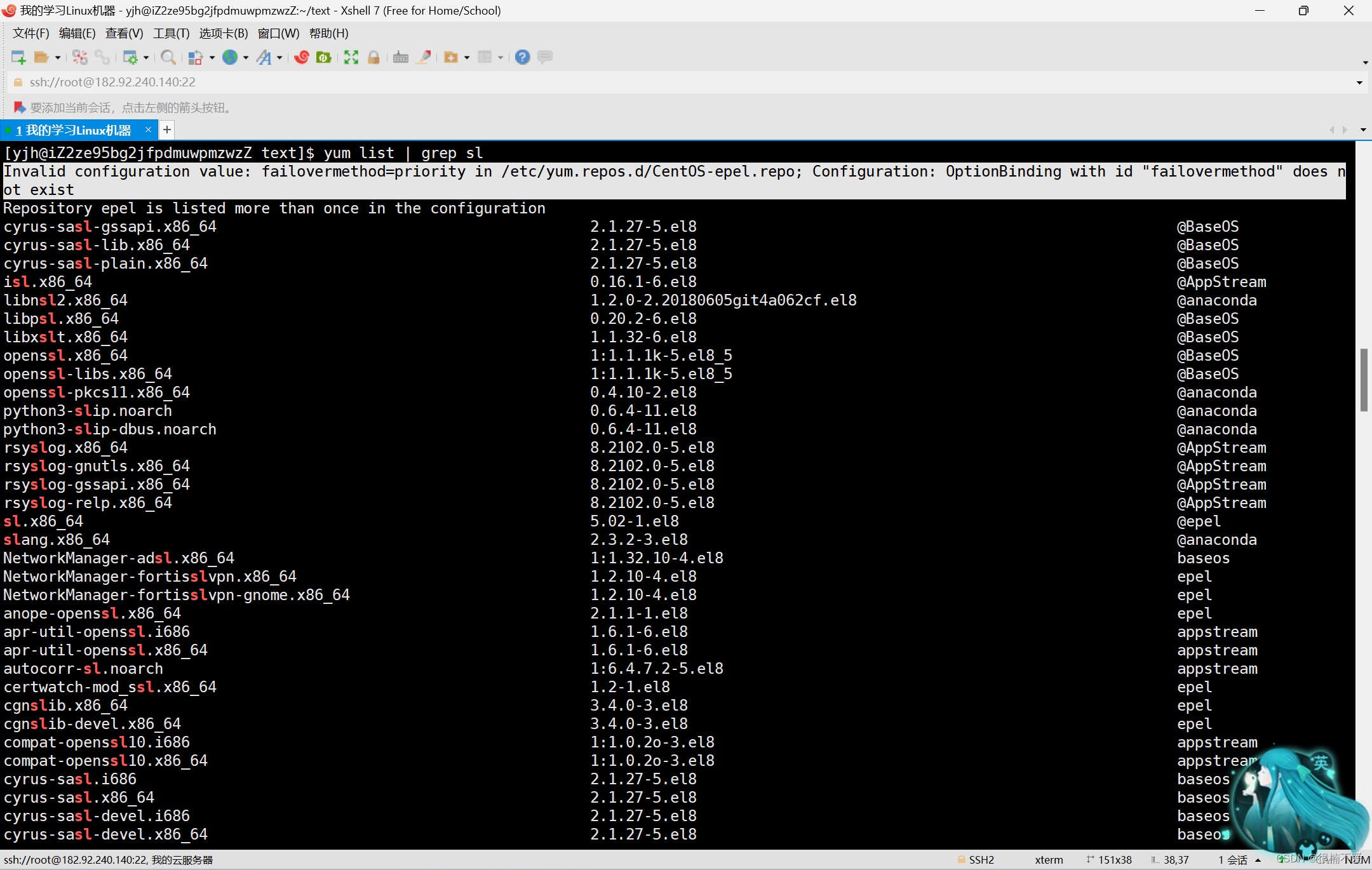Activate the Find tool with magnifier icon
Viewport: 1372px width, 870px height.
point(168,57)
